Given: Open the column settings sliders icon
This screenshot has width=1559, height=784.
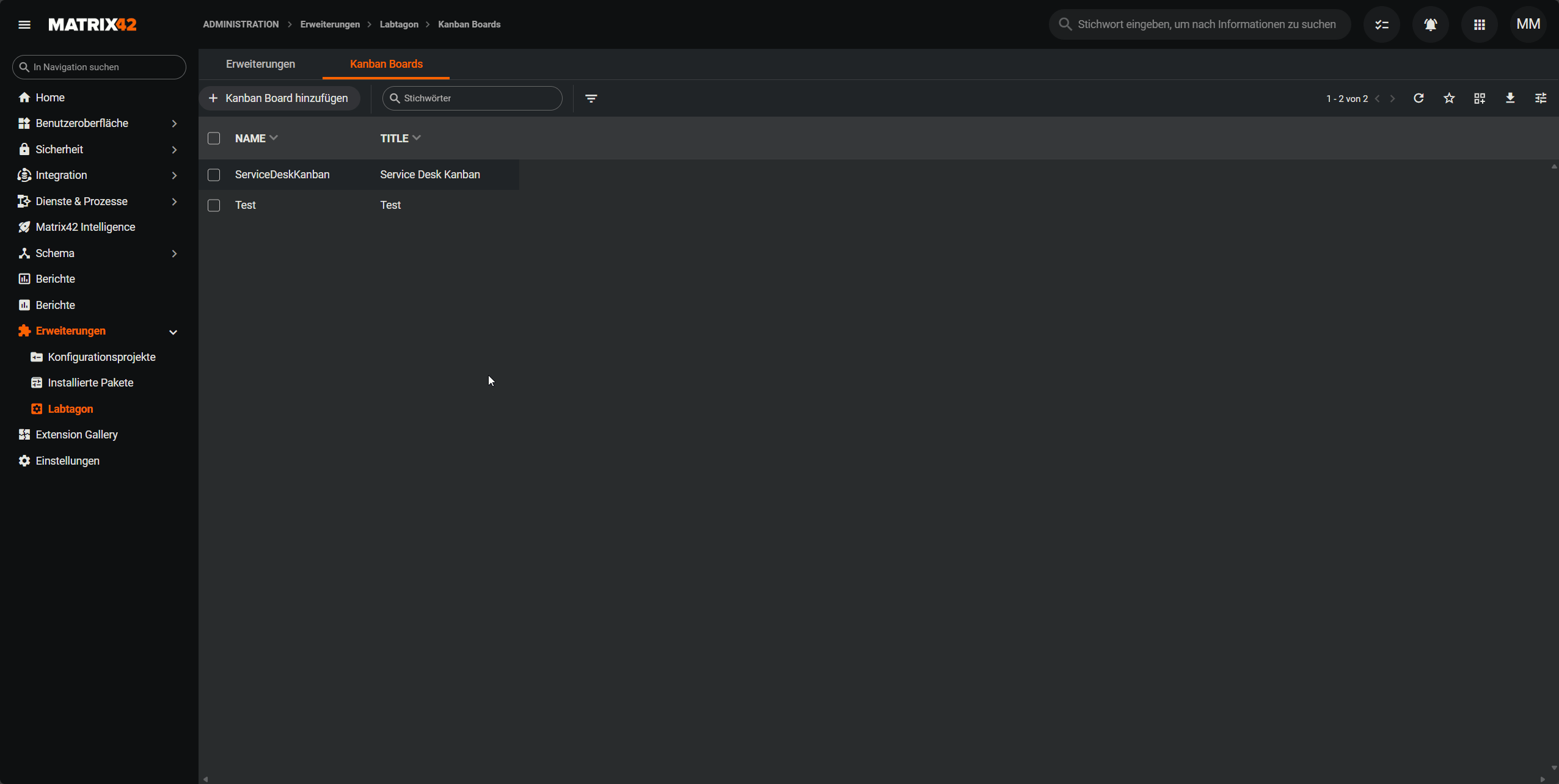Looking at the screenshot, I should (1541, 98).
